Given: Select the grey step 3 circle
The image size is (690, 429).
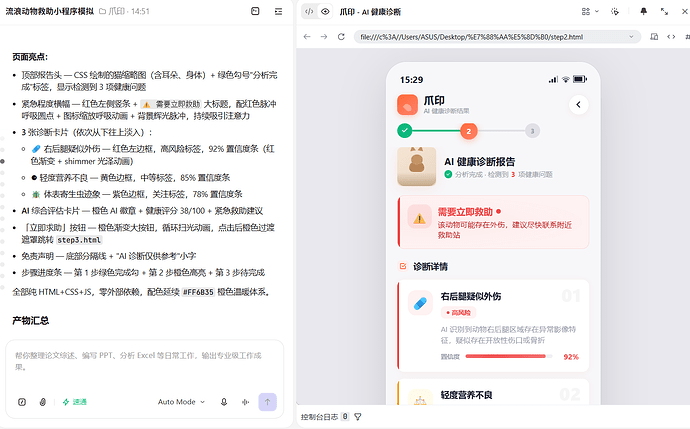Looking at the screenshot, I should [x=532, y=131].
